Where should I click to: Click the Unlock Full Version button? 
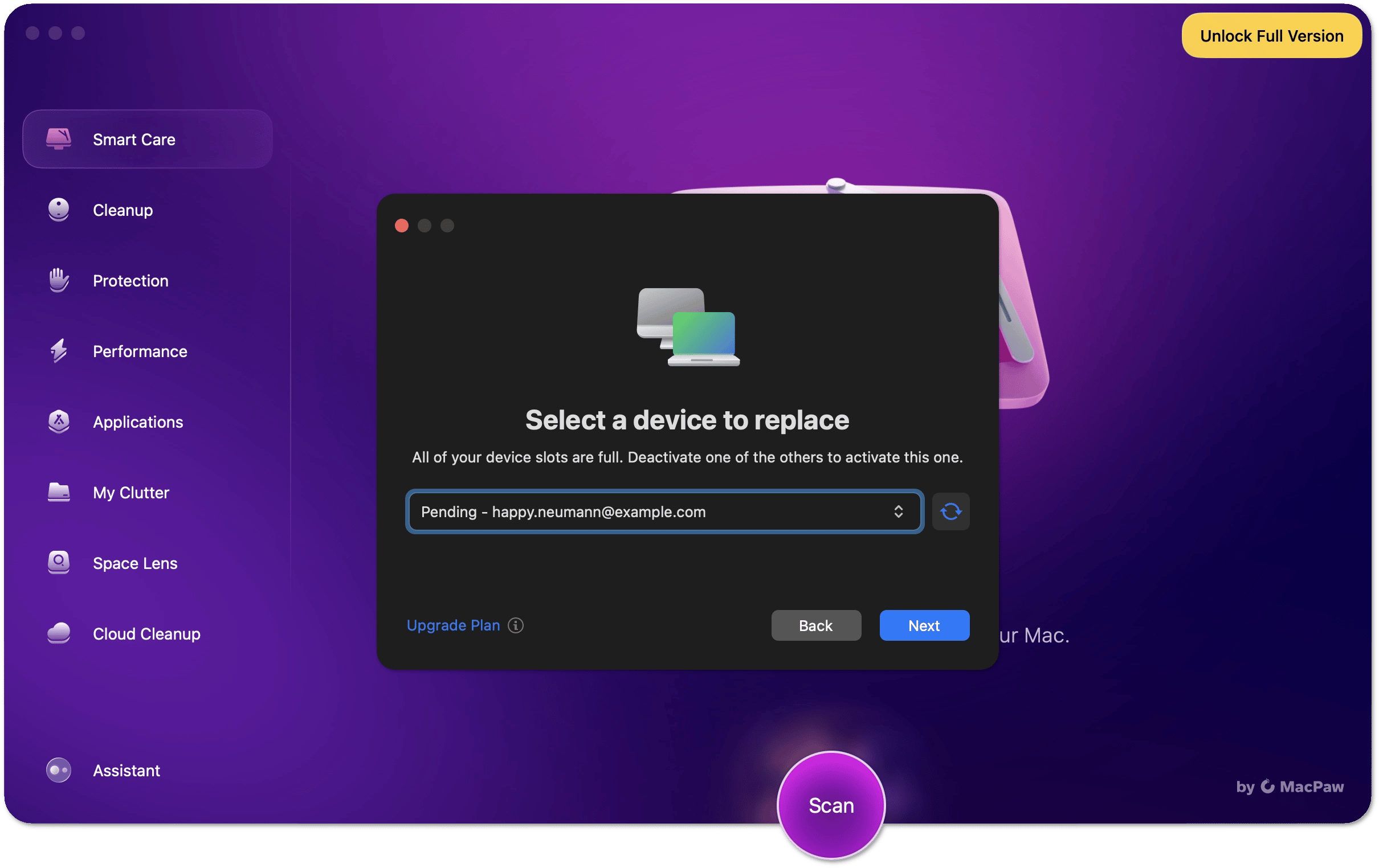[1272, 35]
